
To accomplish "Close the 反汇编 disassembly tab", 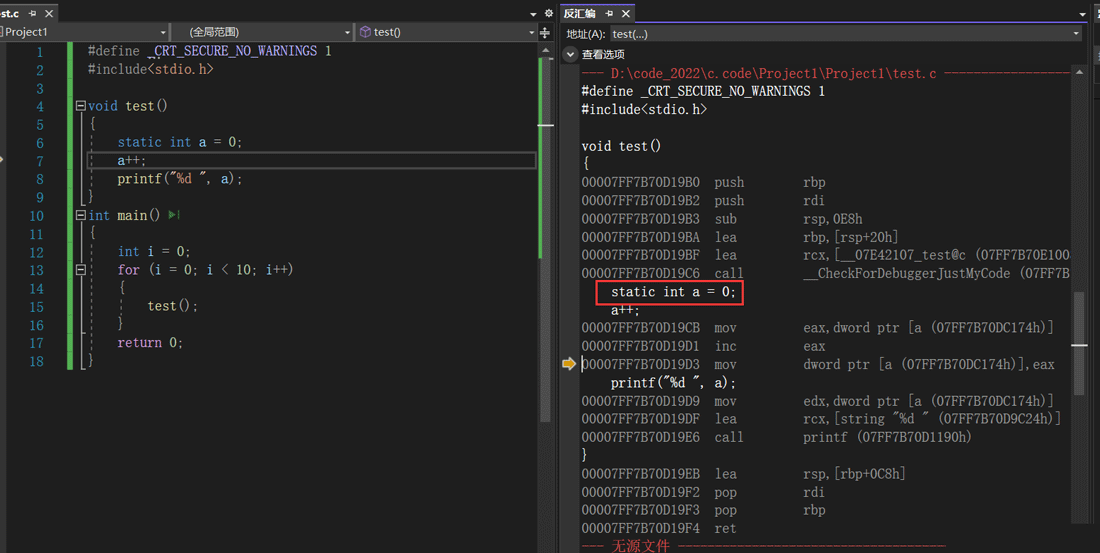I will [626, 13].
